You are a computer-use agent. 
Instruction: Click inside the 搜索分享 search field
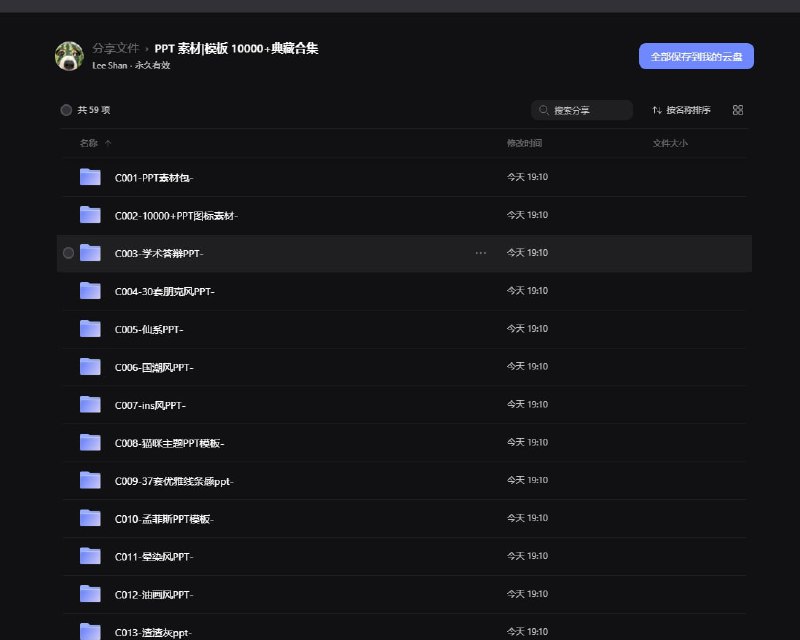pos(585,110)
